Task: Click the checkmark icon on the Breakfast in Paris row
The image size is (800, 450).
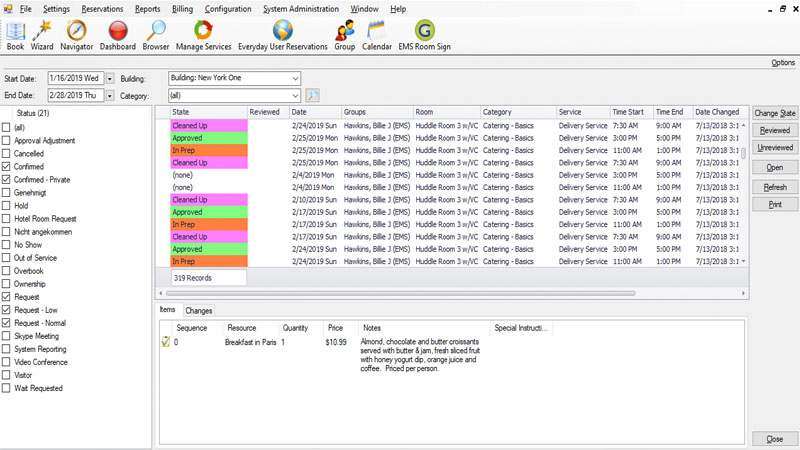Action: 165,342
